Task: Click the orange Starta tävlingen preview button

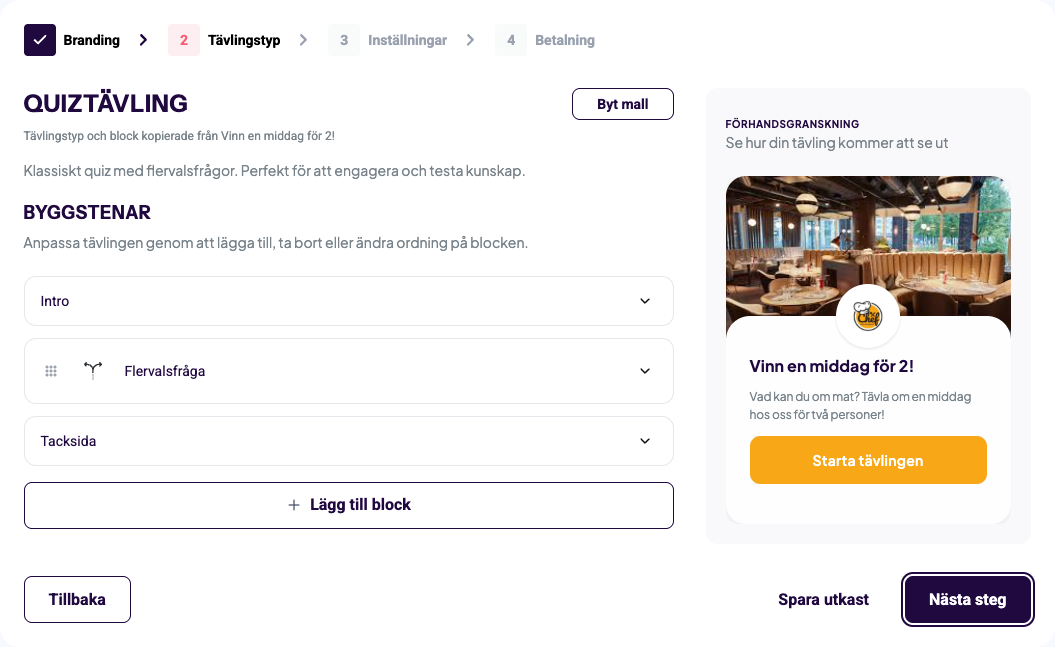Action: (868, 460)
